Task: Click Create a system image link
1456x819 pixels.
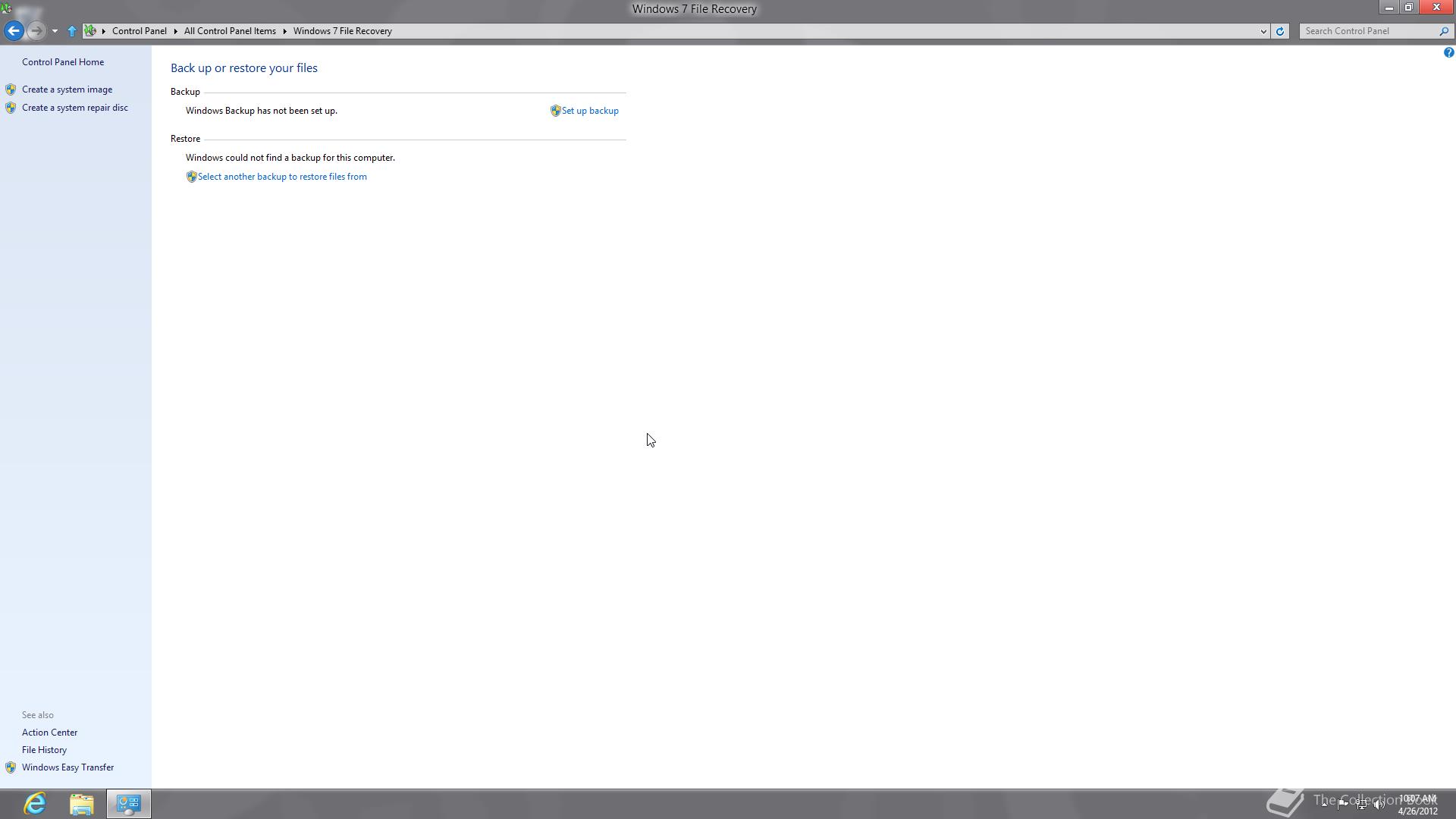Action: [67, 89]
